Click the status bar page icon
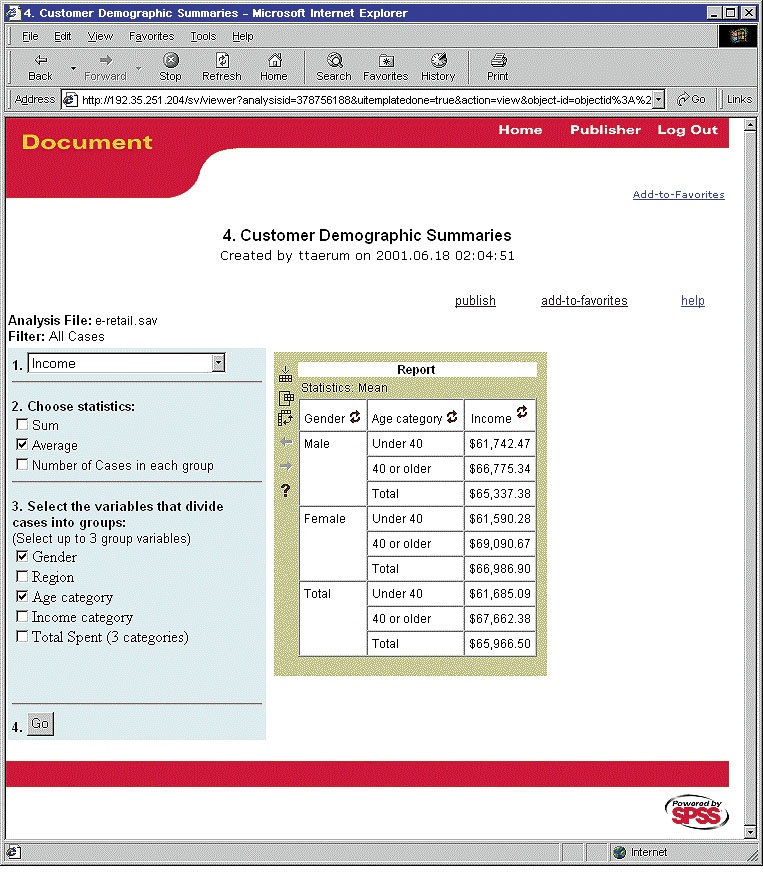This screenshot has width=763, height=874. pos(14,852)
